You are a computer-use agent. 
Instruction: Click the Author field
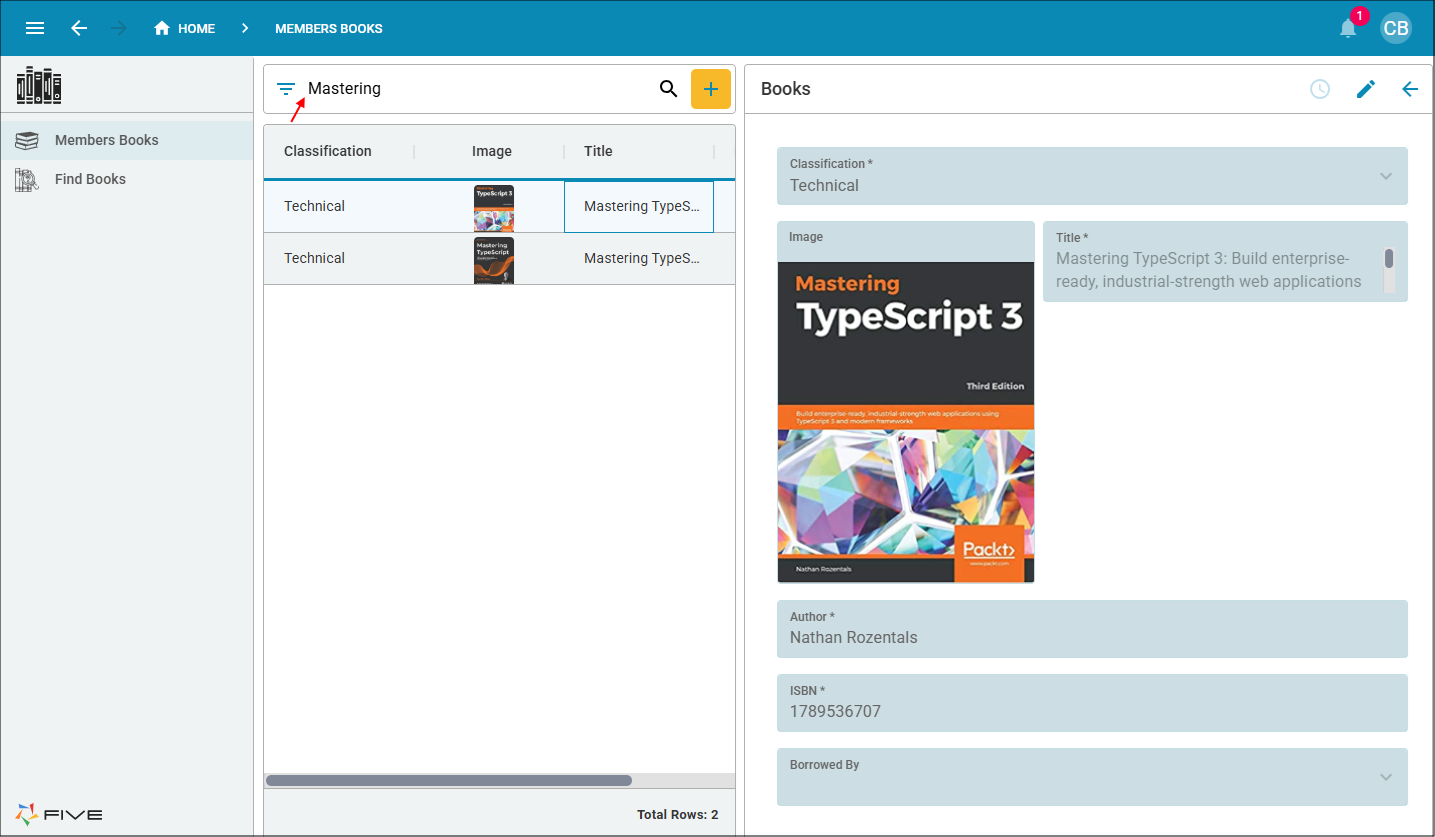point(1092,629)
